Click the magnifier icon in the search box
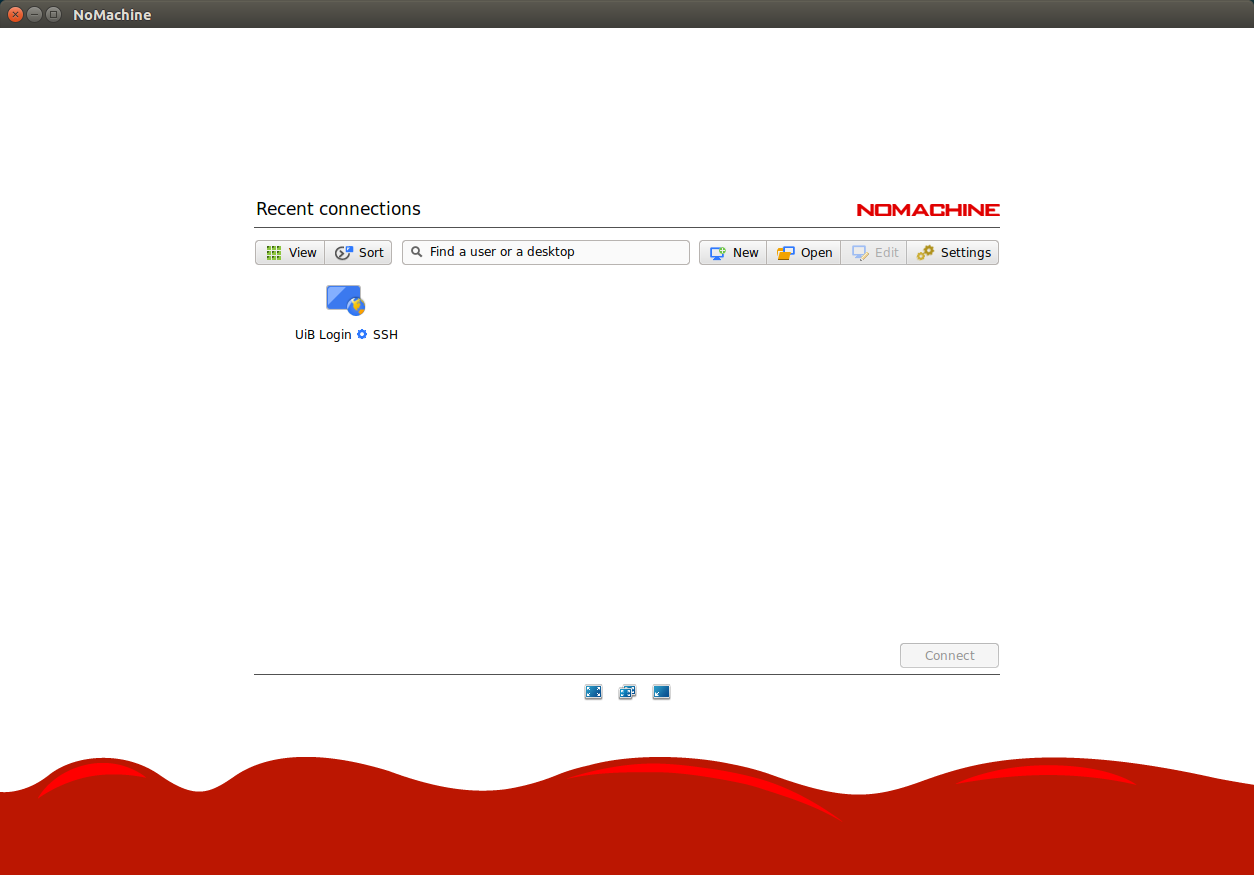This screenshot has width=1254, height=875. click(417, 252)
